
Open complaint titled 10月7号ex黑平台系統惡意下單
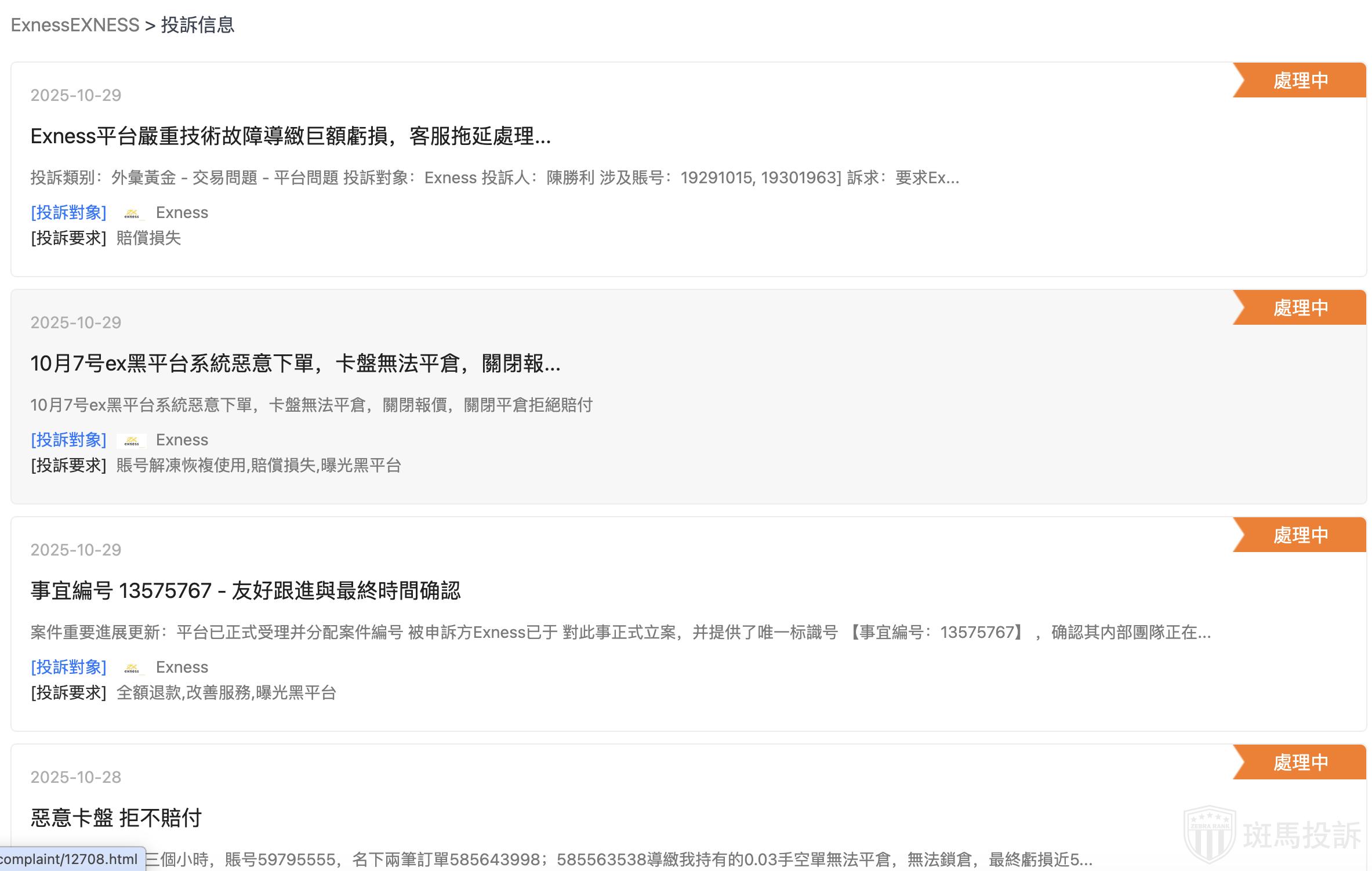pos(295,364)
